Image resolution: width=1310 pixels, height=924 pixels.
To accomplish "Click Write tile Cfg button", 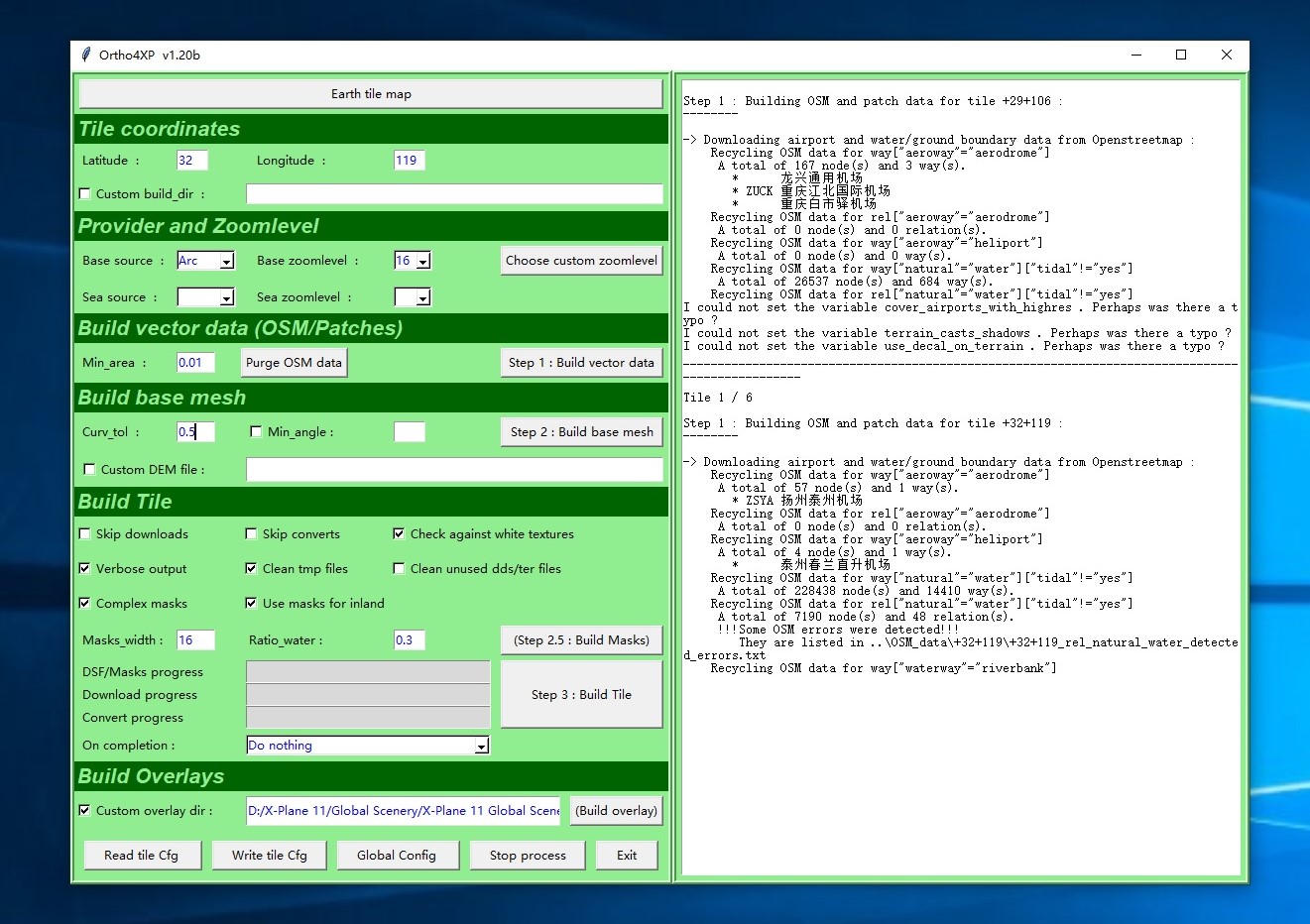I will click(270, 856).
